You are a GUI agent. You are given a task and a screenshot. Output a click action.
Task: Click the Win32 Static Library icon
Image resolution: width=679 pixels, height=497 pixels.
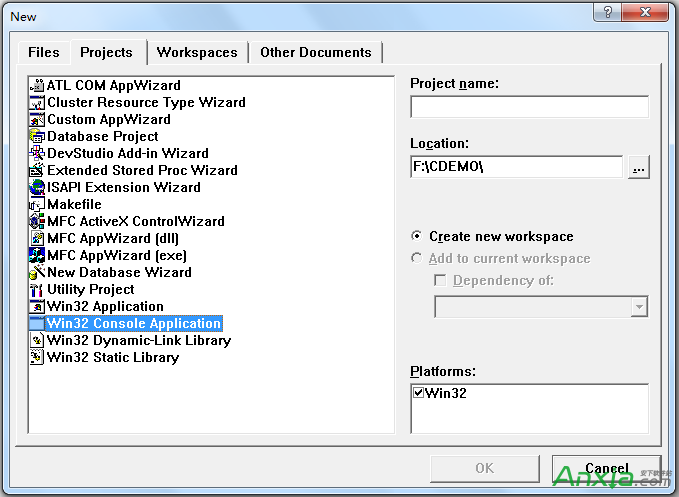(37, 357)
